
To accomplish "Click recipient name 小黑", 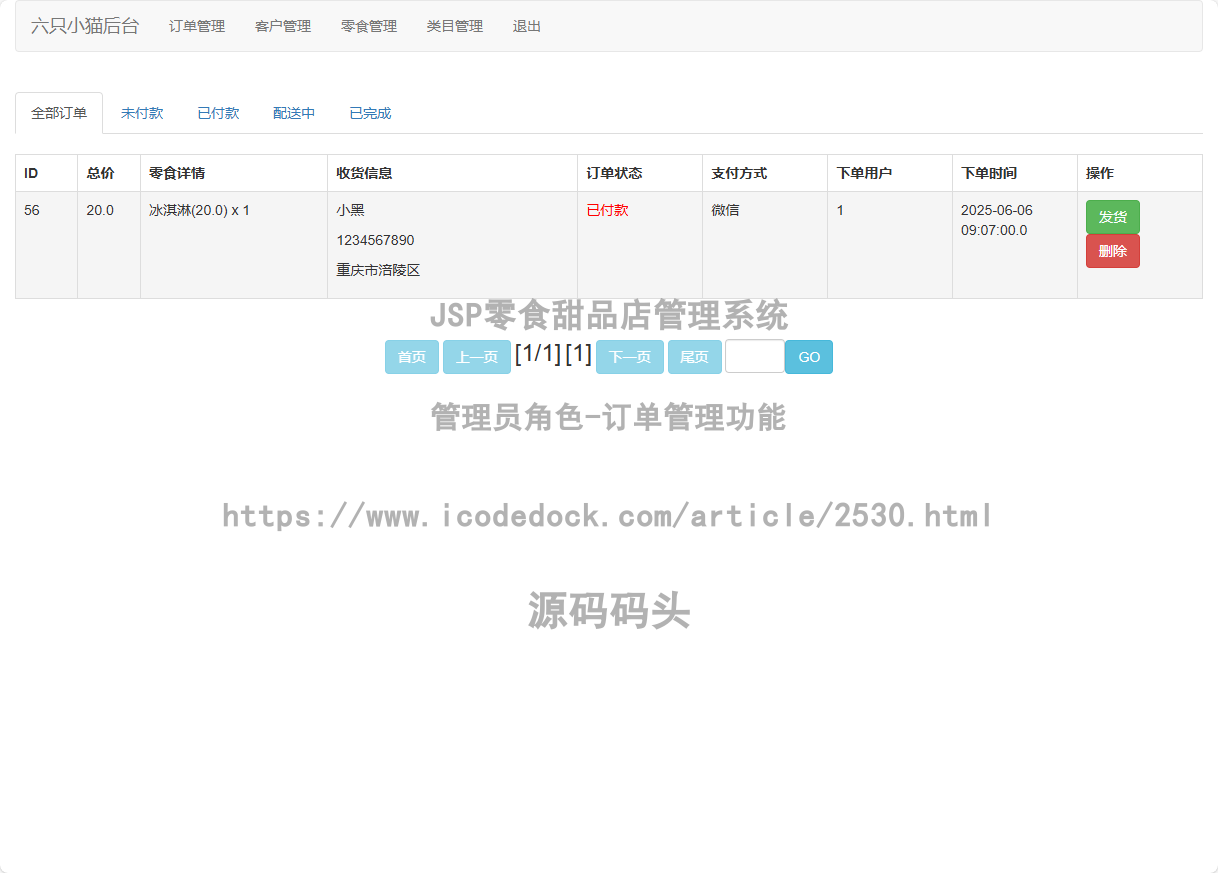I will pyautogui.click(x=350, y=210).
